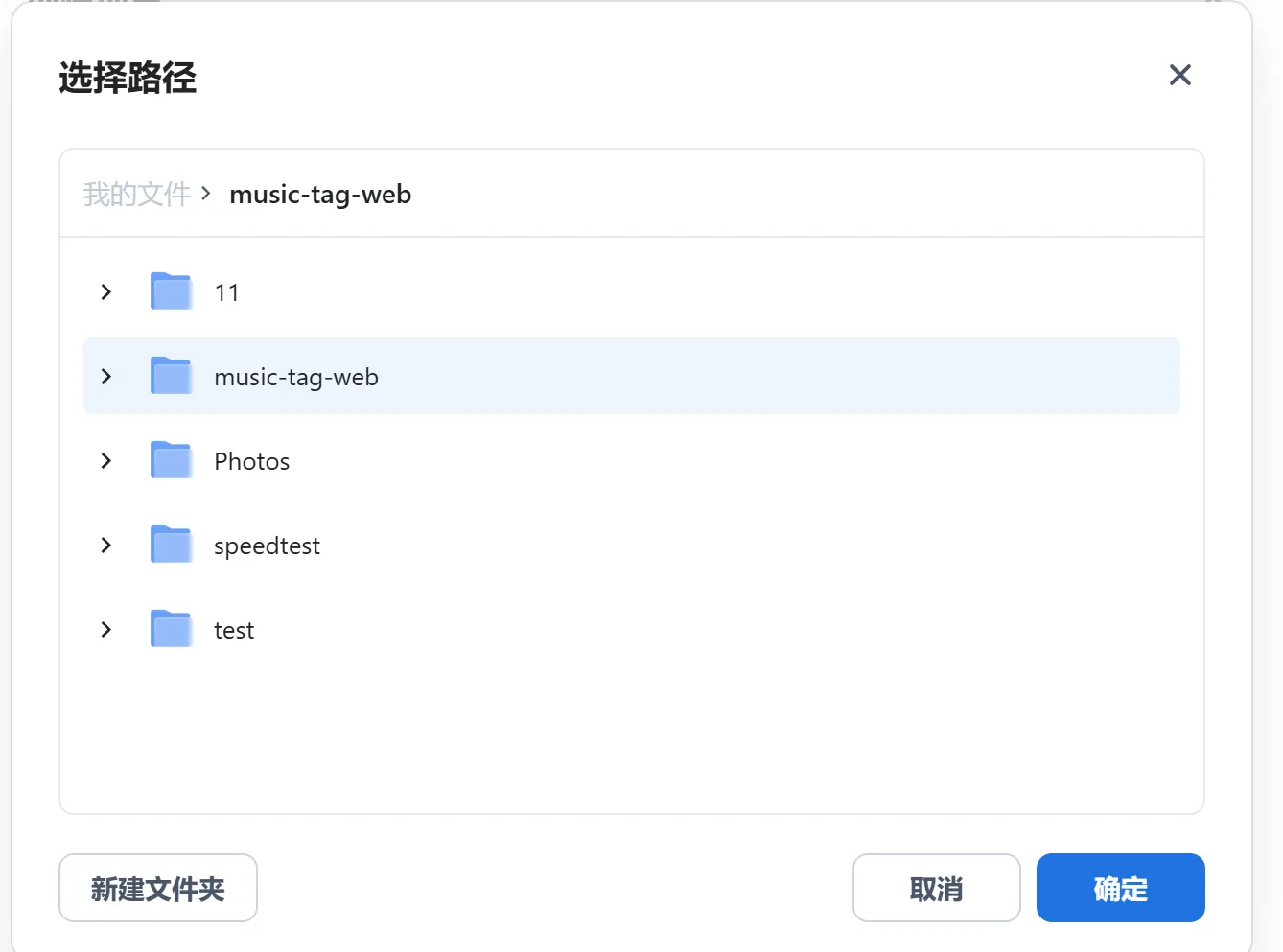Image resolution: width=1283 pixels, height=952 pixels.
Task: Close the 选择路径 dialog with X
Action: coord(1179,75)
